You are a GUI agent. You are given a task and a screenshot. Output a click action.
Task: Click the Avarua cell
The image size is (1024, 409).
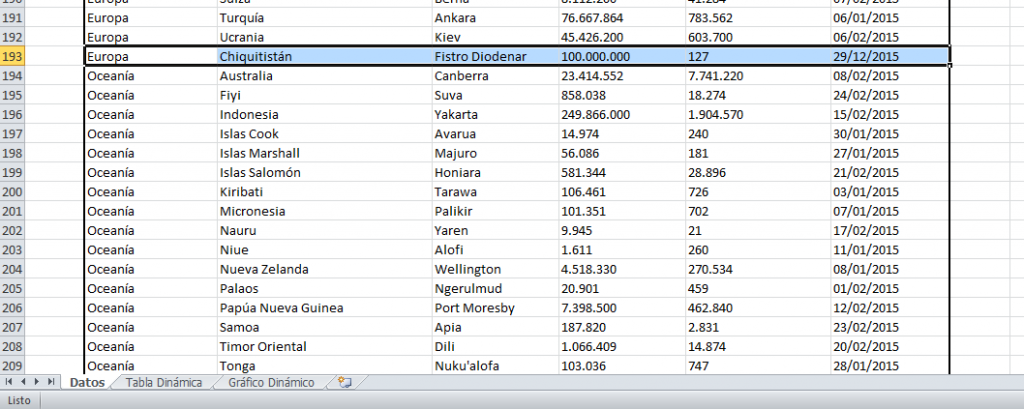tap(495, 134)
